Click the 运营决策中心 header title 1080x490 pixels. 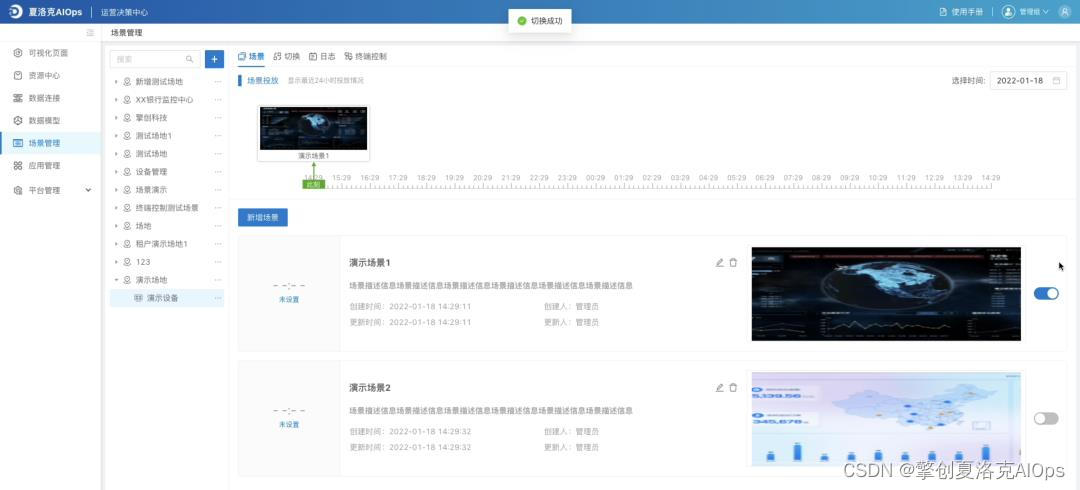[125, 12]
